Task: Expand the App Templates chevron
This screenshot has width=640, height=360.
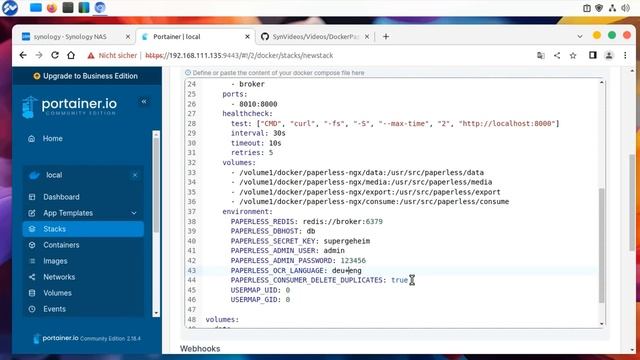Action: click(134, 213)
